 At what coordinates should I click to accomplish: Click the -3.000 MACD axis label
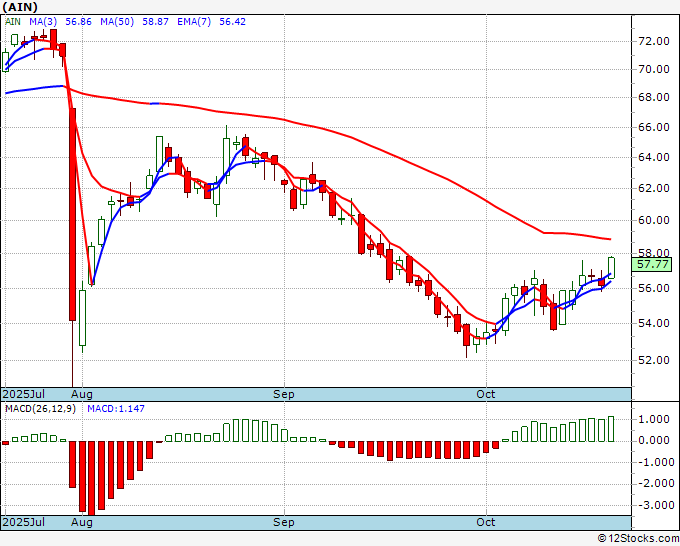click(x=656, y=505)
